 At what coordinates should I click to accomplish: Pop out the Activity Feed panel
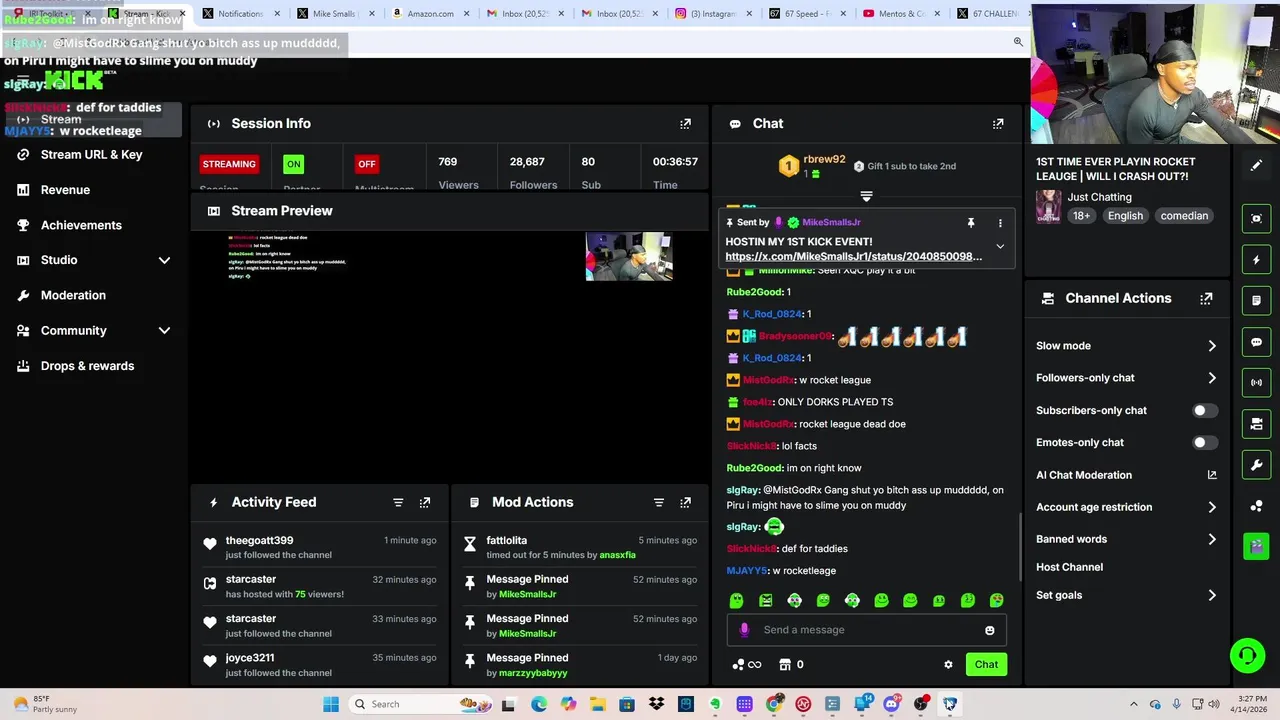tap(425, 502)
